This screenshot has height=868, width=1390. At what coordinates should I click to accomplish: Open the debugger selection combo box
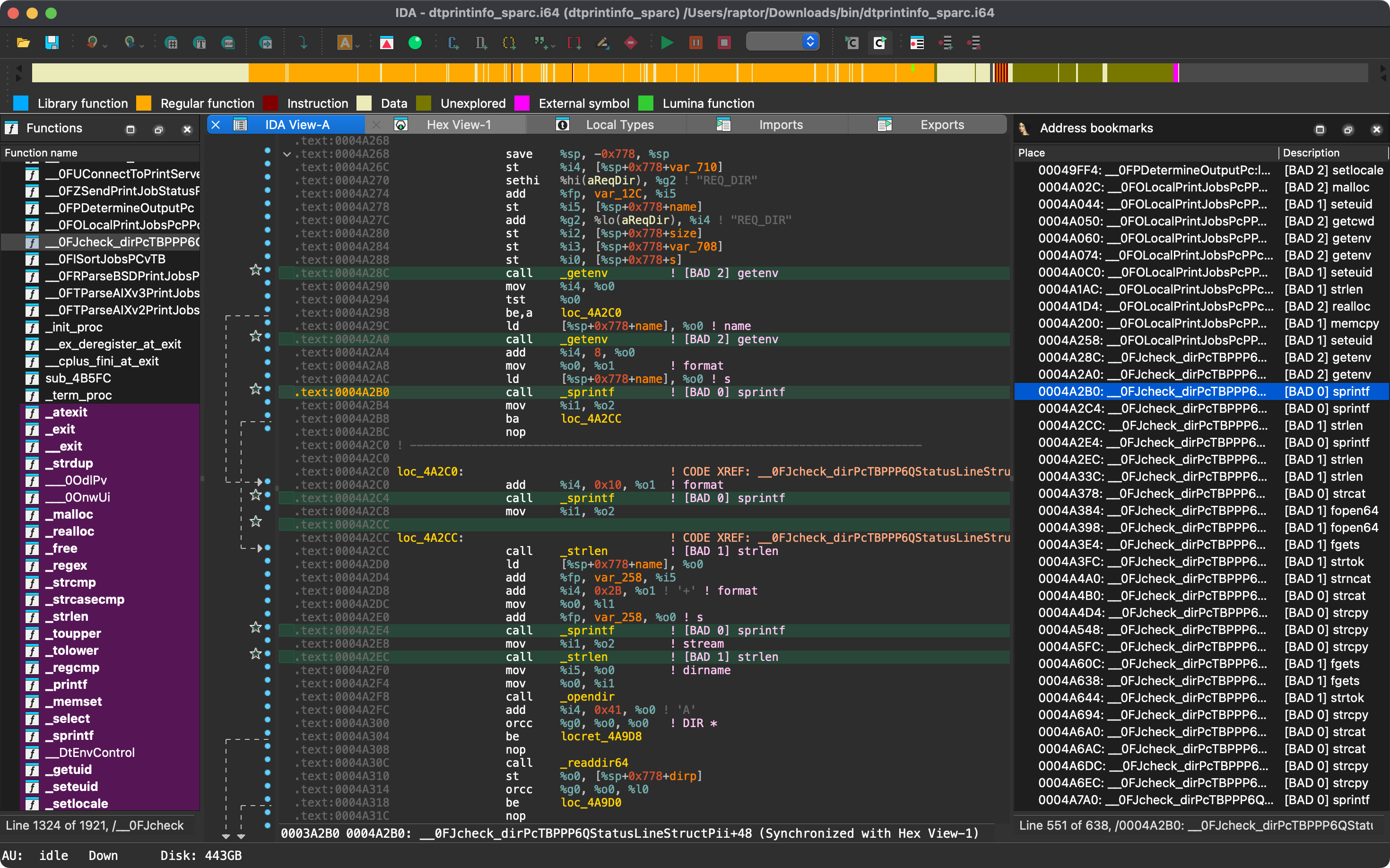click(782, 42)
